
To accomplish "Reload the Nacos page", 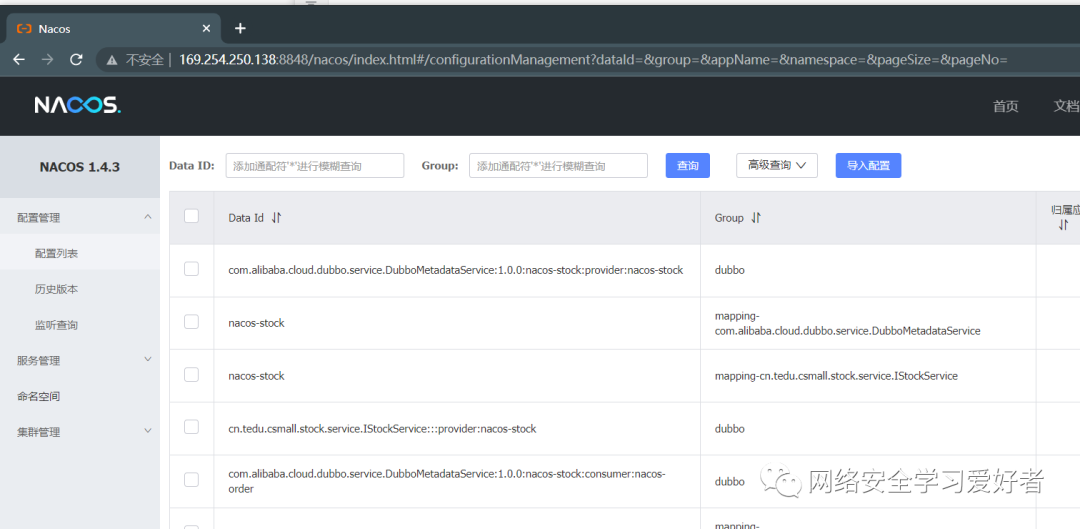I will tap(76, 59).
